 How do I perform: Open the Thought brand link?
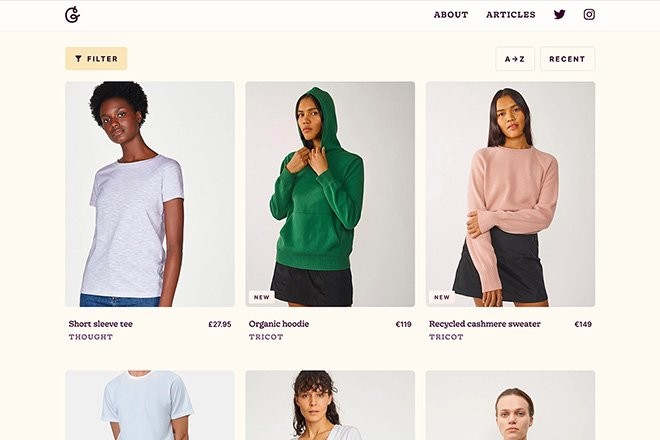point(91,337)
